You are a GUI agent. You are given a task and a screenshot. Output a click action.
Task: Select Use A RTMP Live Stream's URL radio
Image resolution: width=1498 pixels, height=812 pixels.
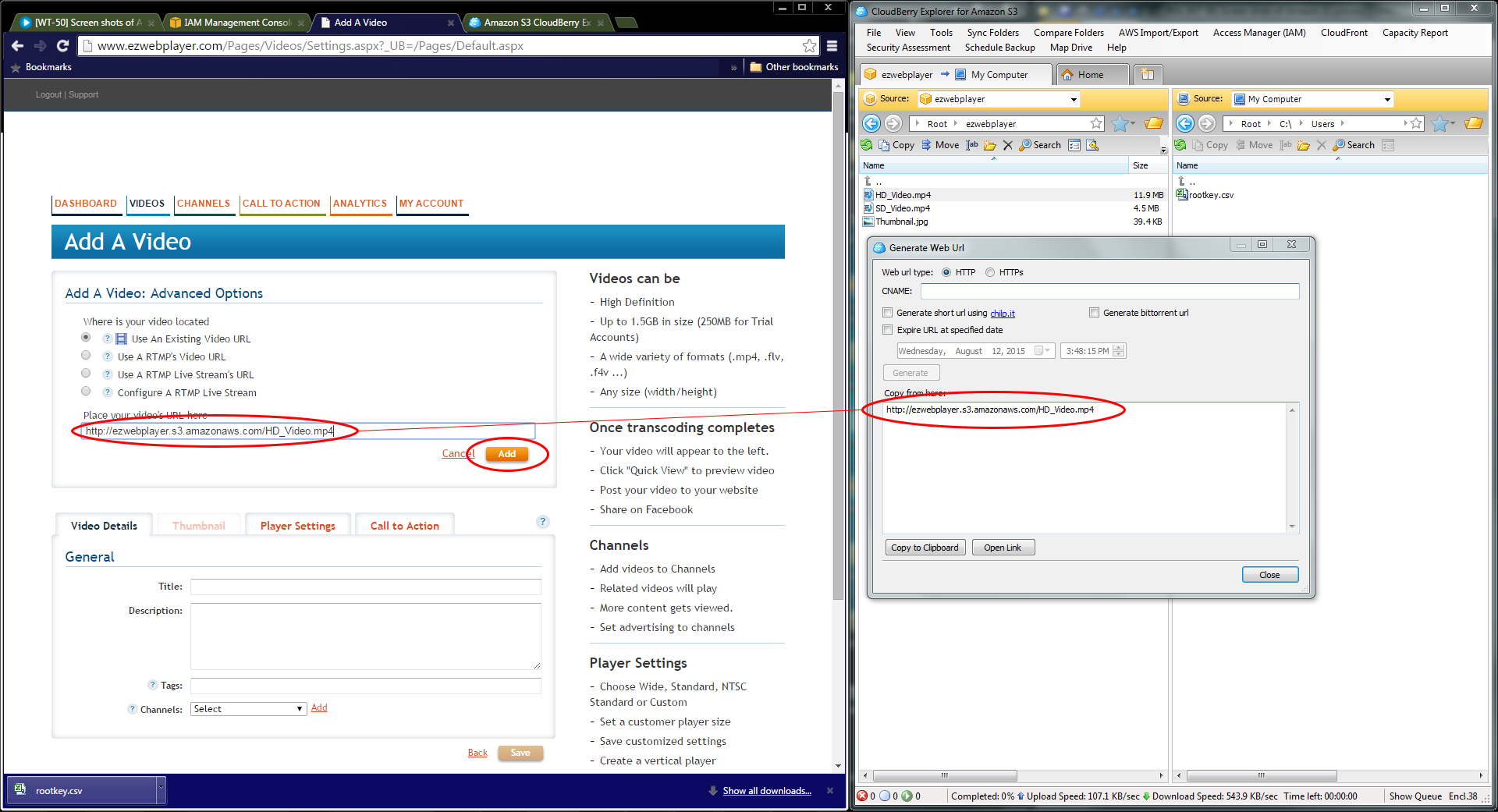86,373
